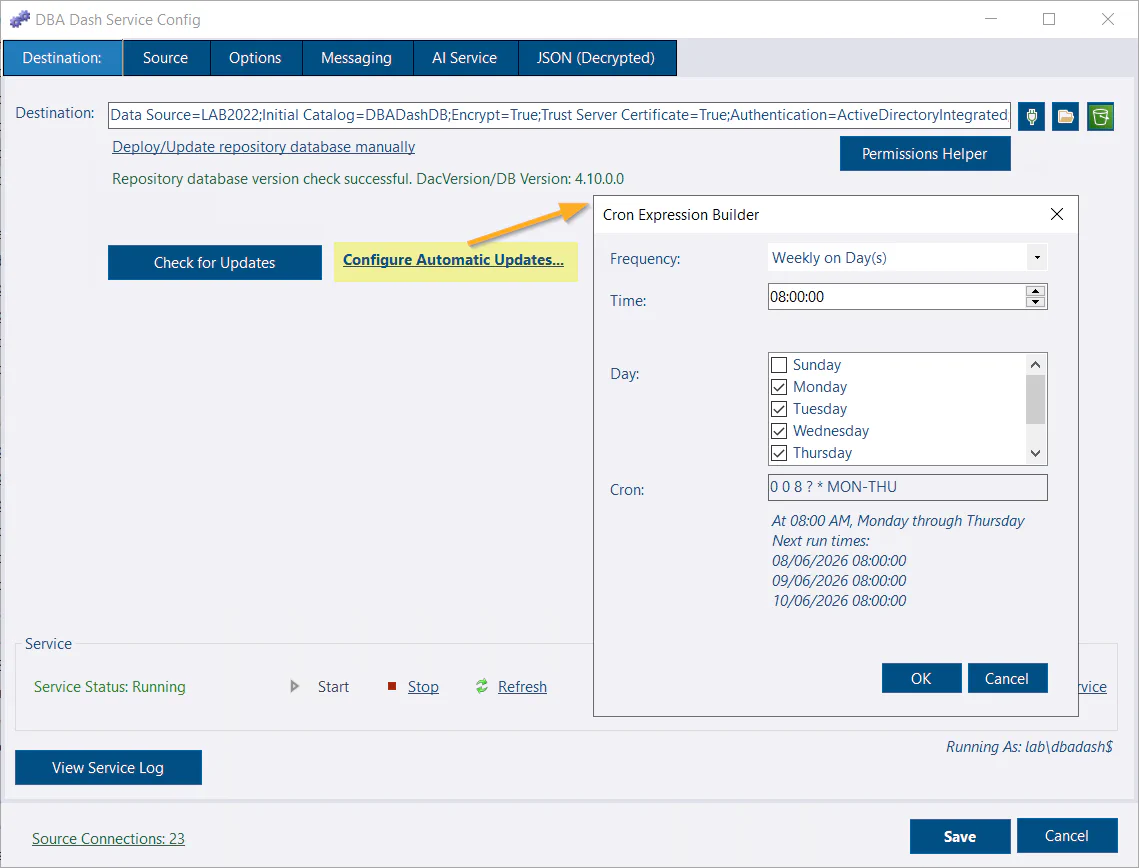
Task: Click the Day list scroll up arrow
Action: (1035, 365)
